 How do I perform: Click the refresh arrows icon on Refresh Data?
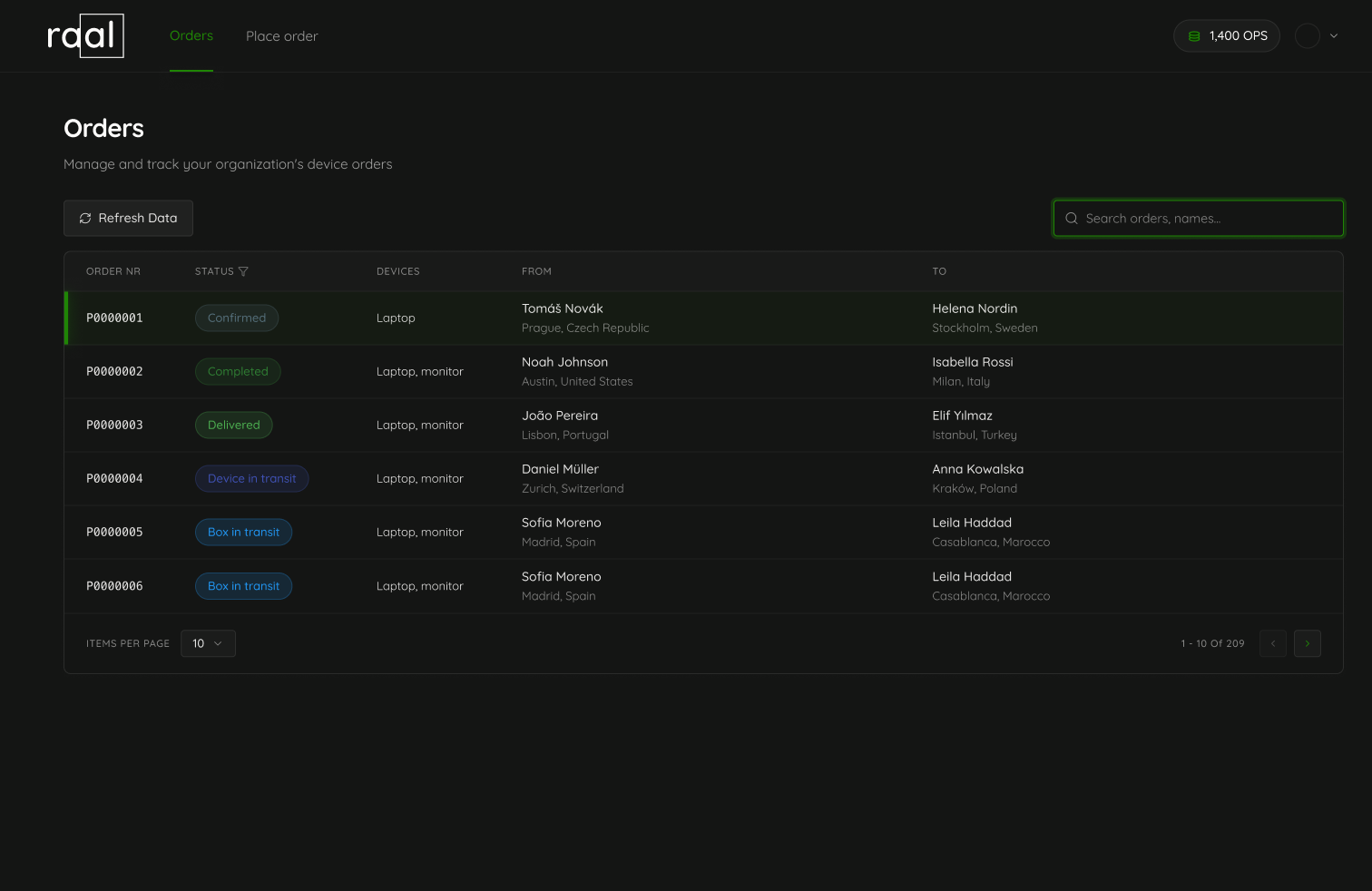(x=84, y=218)
